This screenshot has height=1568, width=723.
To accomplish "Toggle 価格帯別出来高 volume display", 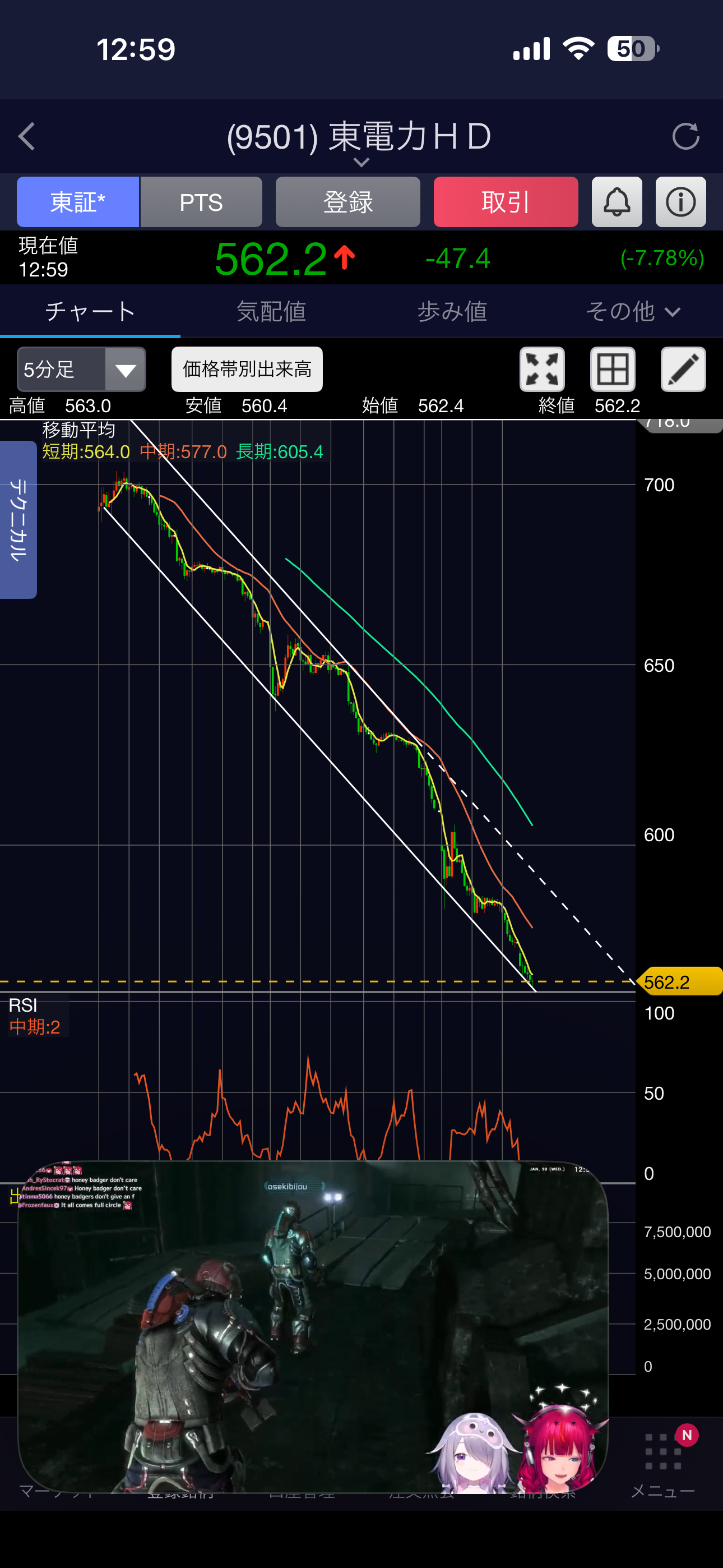I will pos(247,370).
